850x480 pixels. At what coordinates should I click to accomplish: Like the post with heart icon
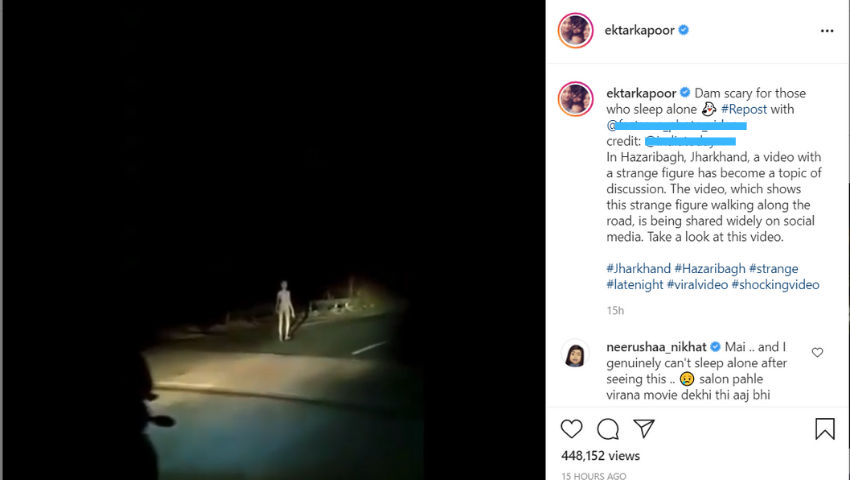[x=571, y=429]
